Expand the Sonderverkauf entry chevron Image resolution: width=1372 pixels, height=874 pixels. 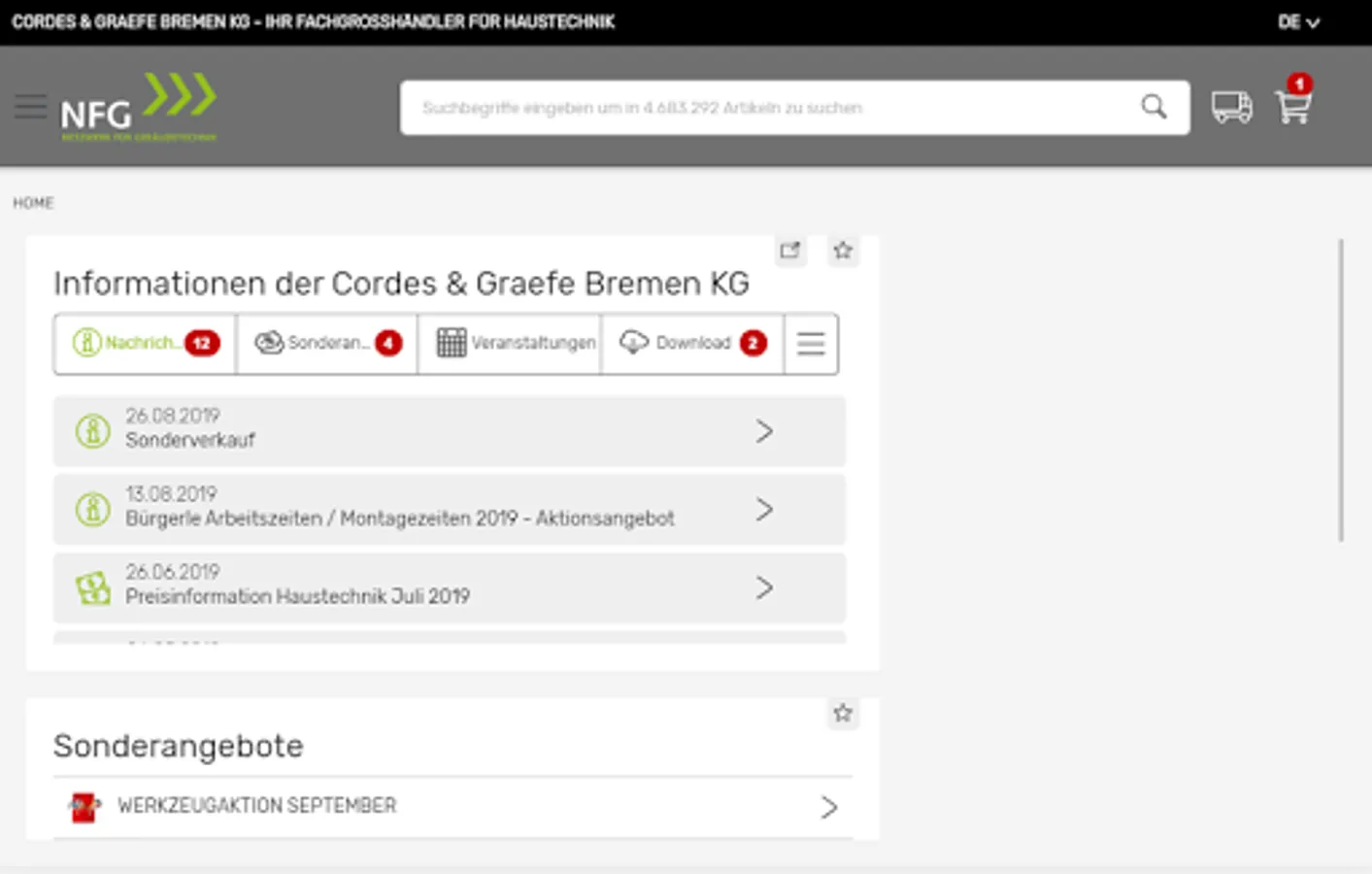pos(765,431)
